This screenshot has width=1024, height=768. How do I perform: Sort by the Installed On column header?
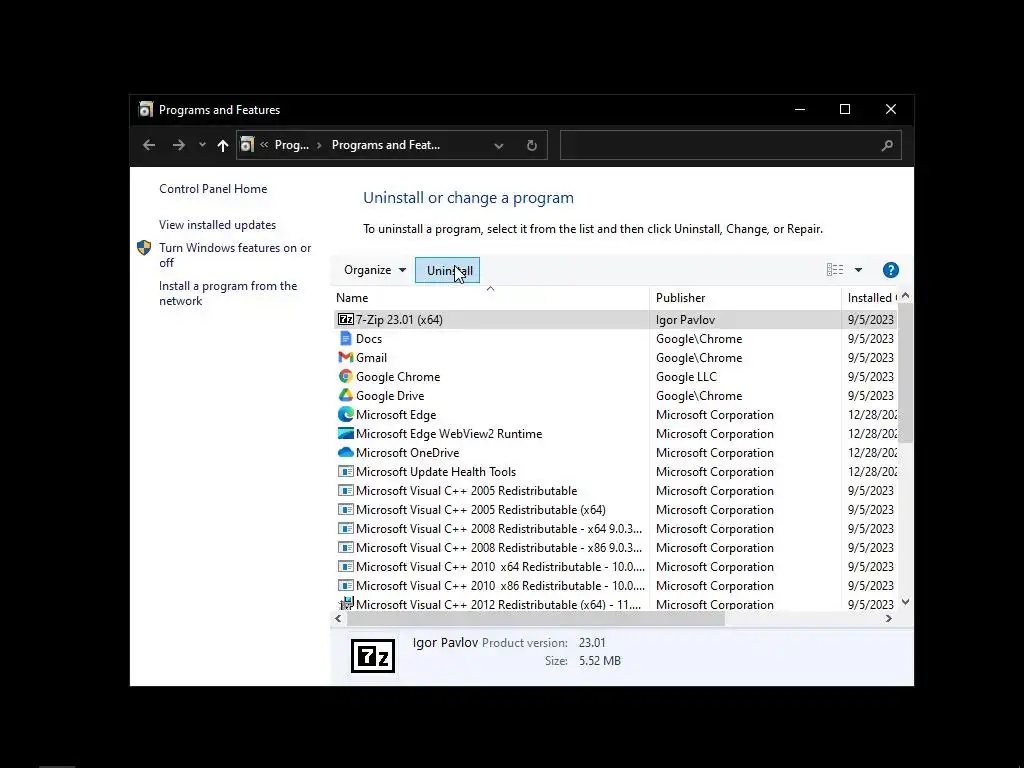[871, 298]
